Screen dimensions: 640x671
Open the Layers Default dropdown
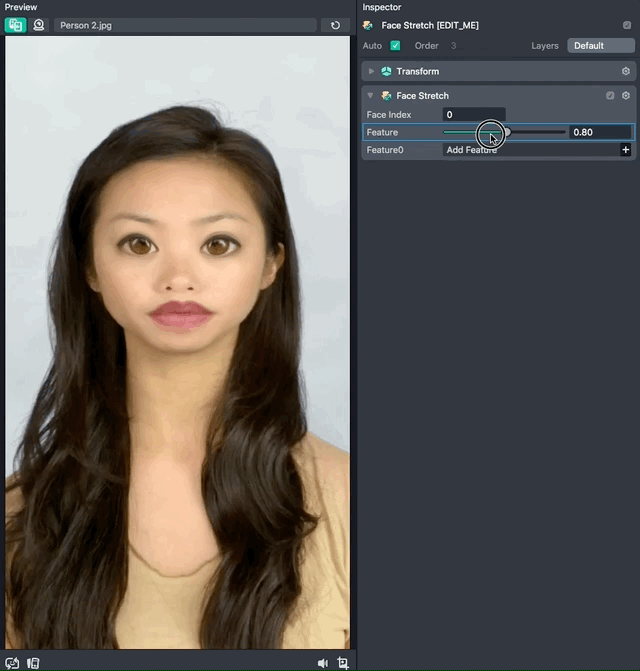pyautogui.click(x=600, y=46)
